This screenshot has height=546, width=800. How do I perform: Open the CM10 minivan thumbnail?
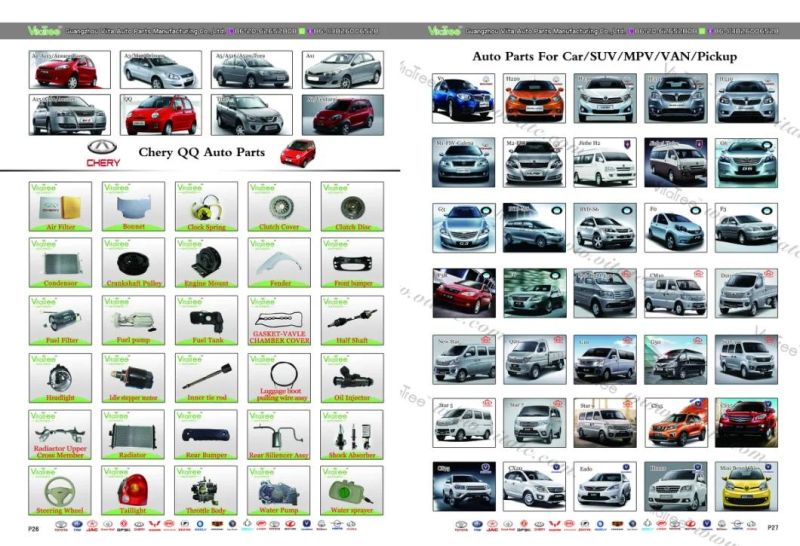tap(676, 293)
